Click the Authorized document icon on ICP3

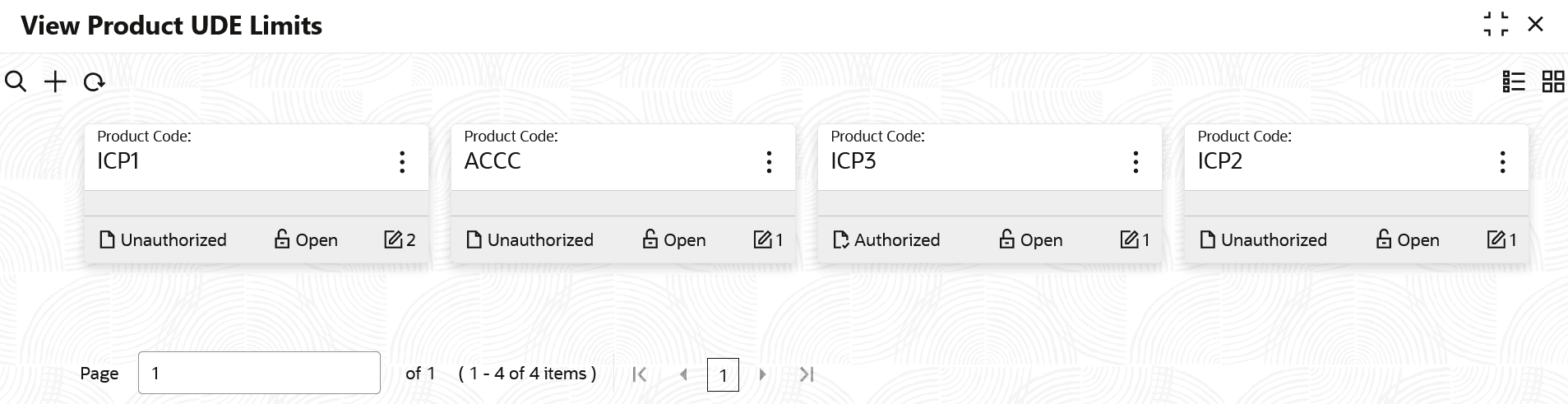tap(840, 239)
